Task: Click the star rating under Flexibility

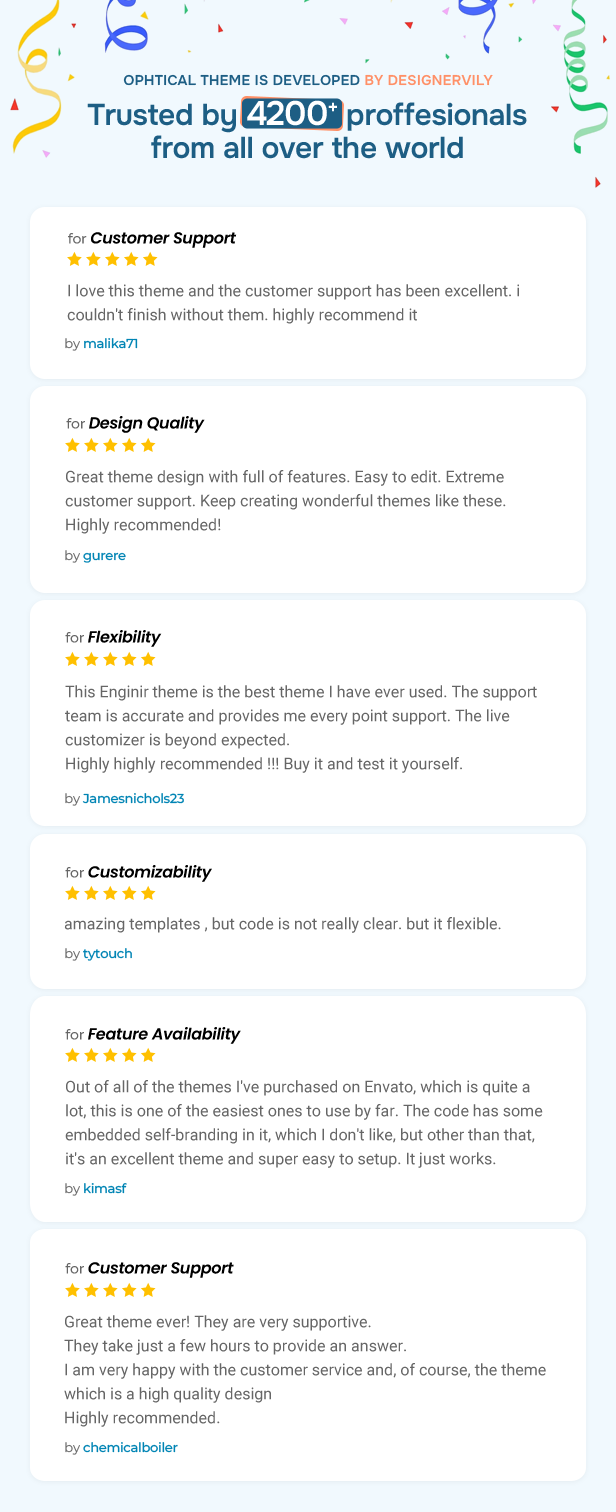Action: point(111,659)
